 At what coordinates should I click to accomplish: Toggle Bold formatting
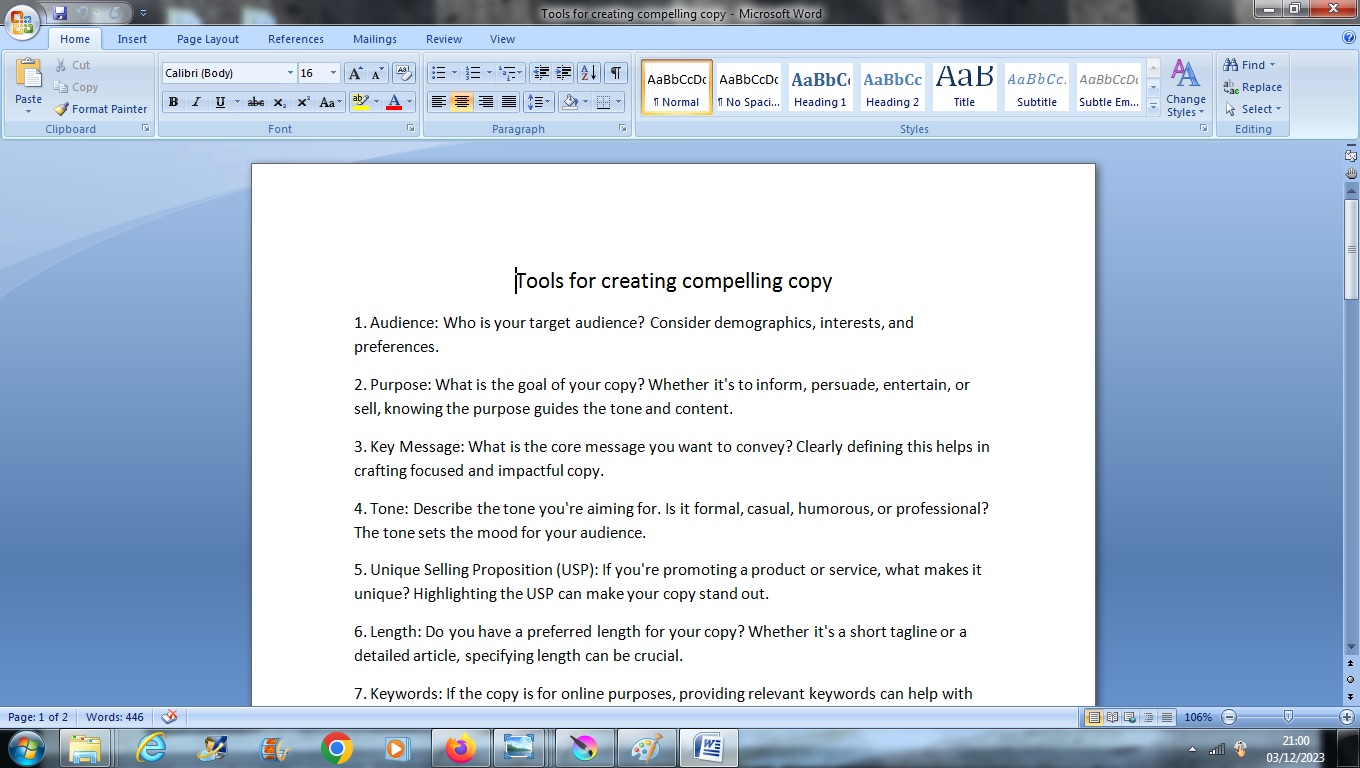(173, 102)
